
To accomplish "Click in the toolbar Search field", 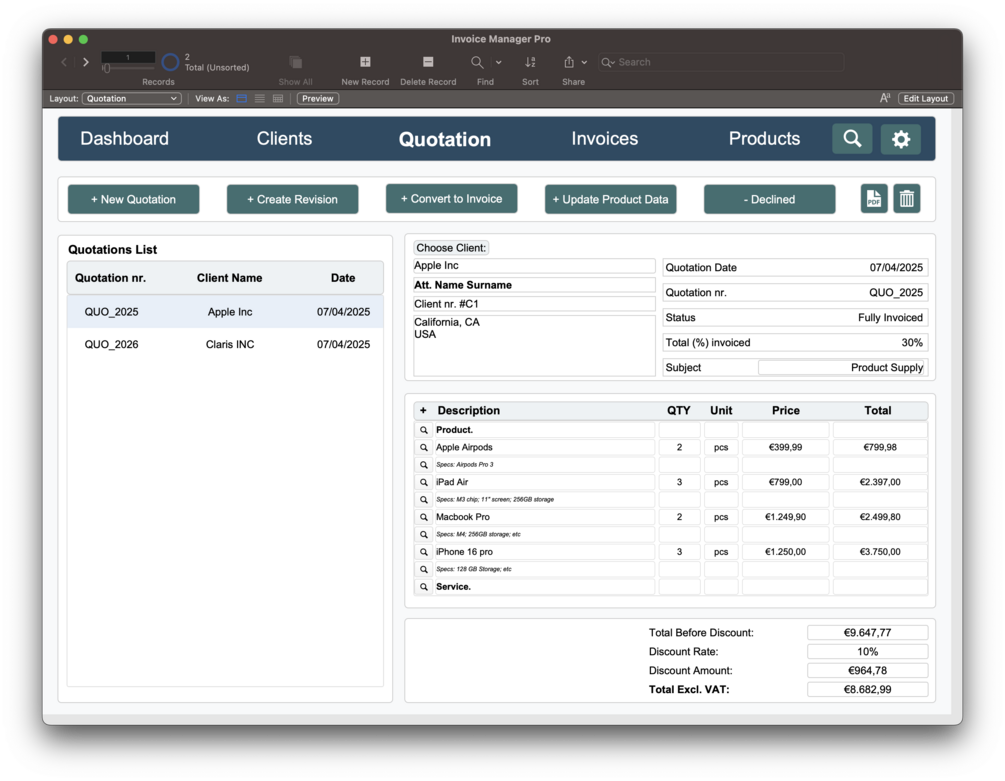I will click(x=721, y=62).
